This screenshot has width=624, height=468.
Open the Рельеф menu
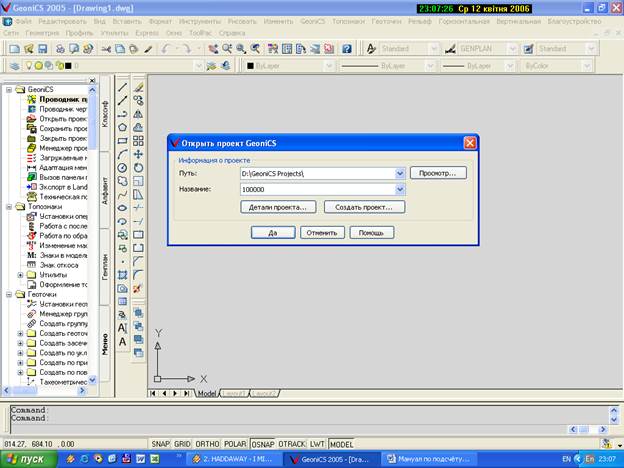click(x=419, y=21)
